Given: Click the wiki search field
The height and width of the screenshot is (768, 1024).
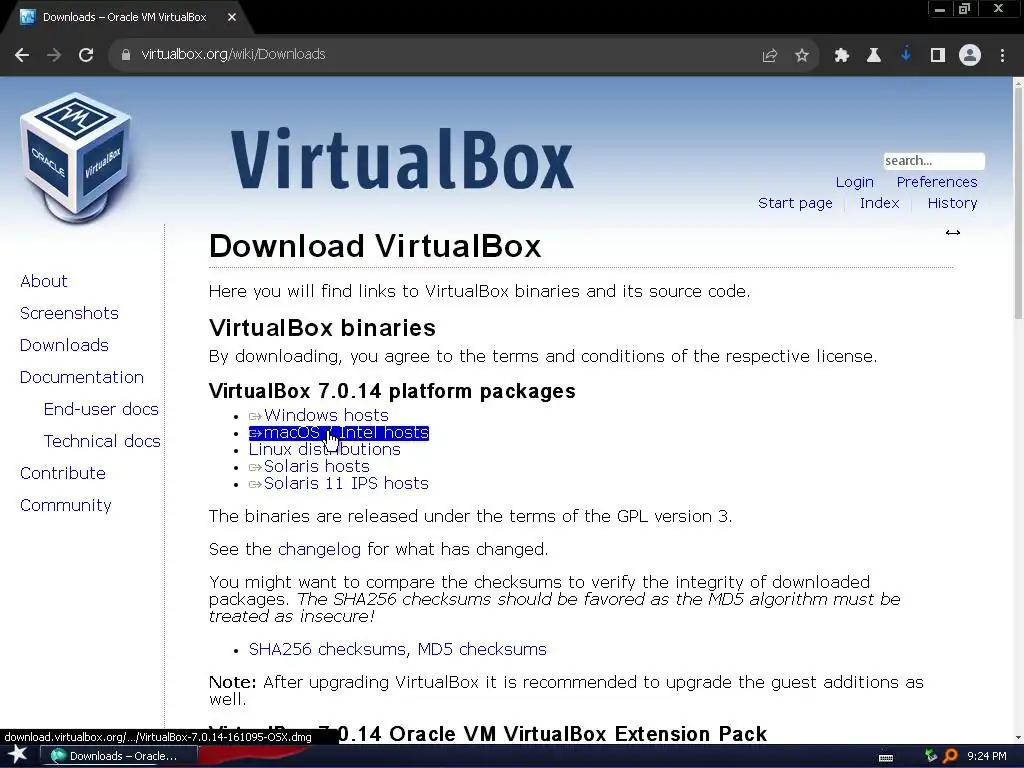Looking at the screenshot, I should pos(934,161).
